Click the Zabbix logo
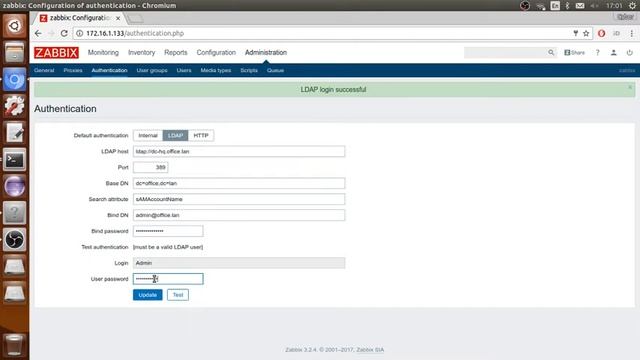Screen dimensions: 640x360 coord(56,53)
